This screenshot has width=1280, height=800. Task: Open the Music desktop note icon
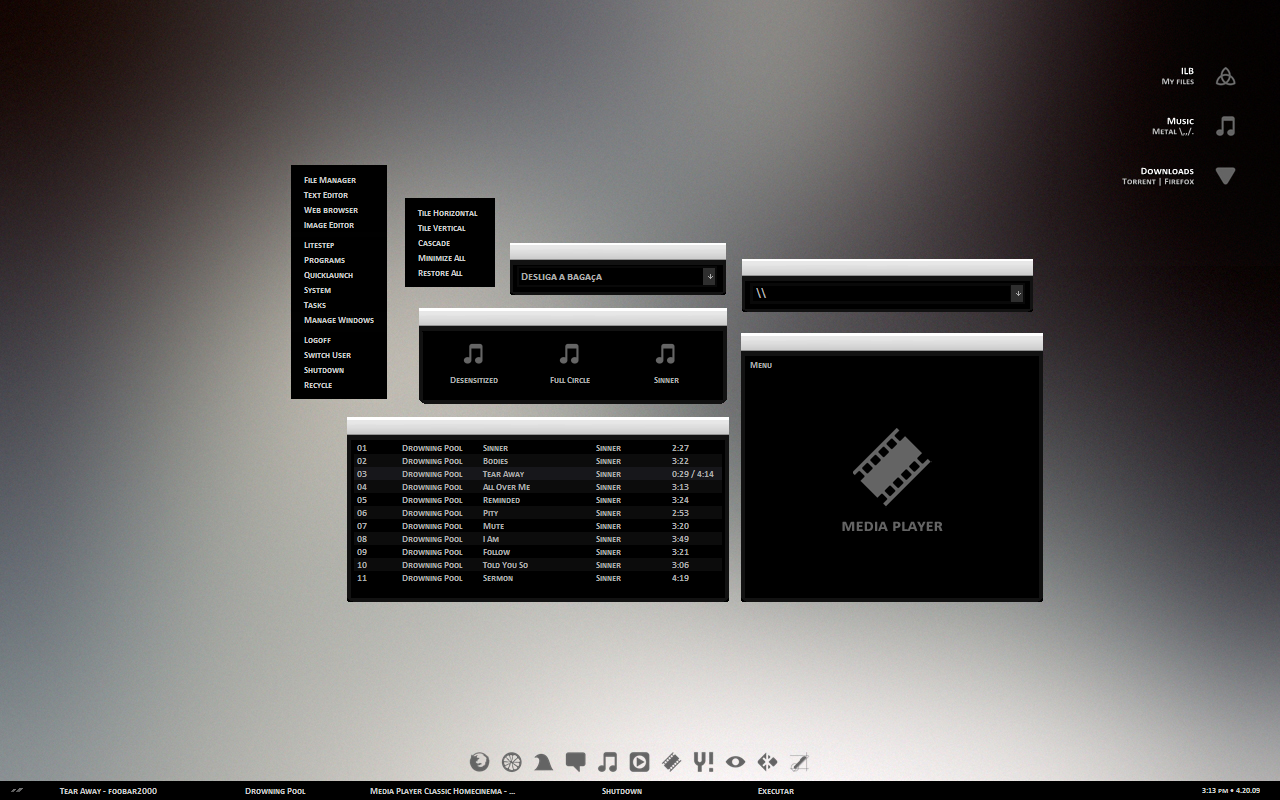[x=1225, y=126]
